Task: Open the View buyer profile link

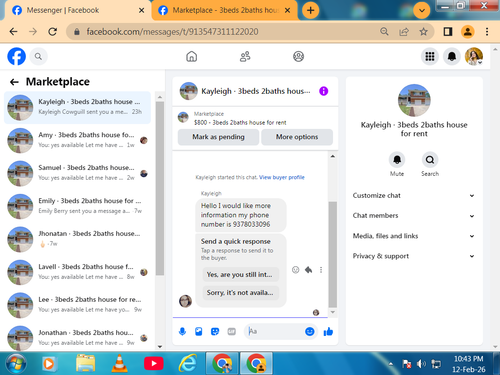Action: (x=282, y=177)
